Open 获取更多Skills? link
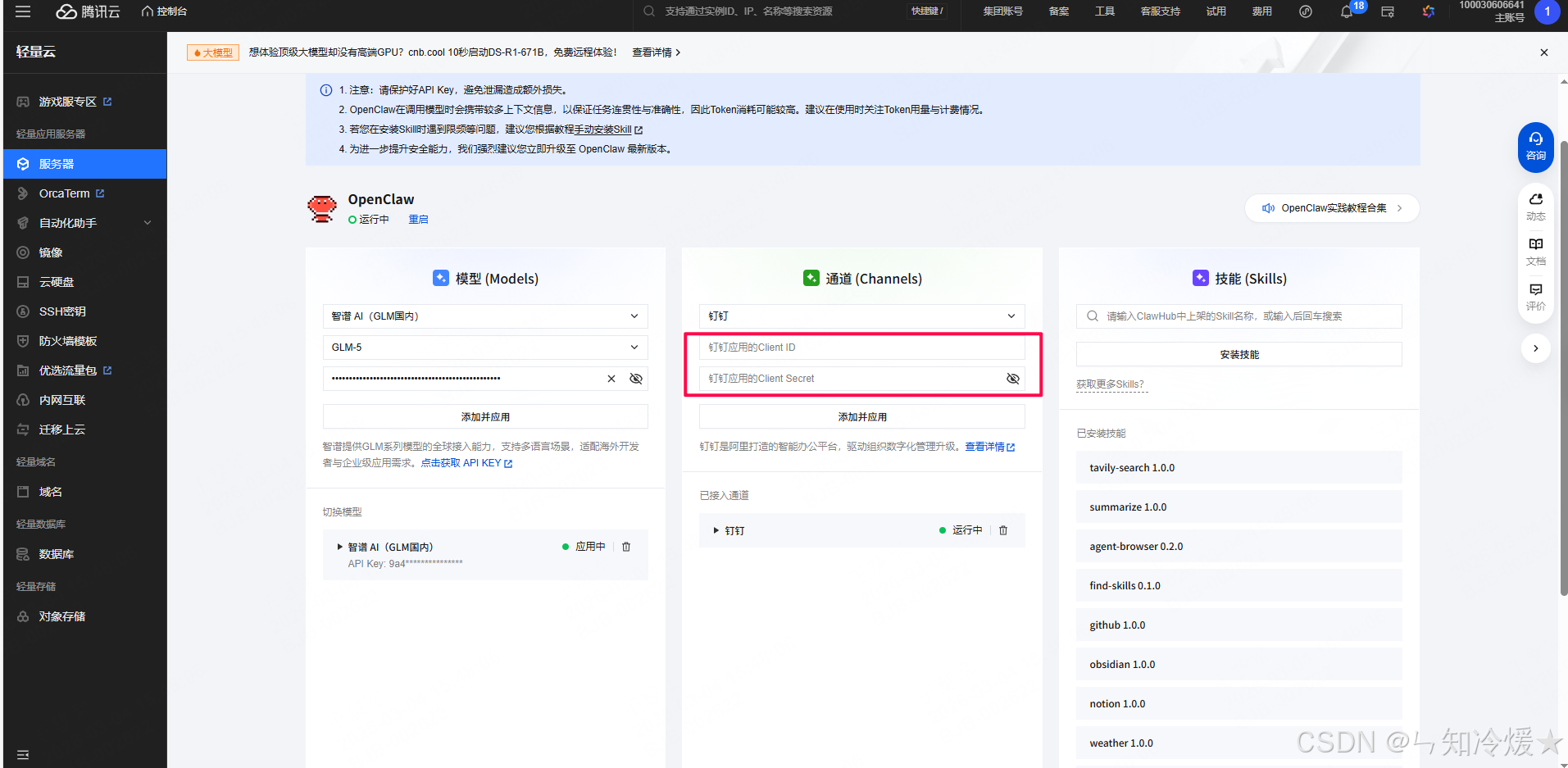The height and width of the screenshot is (768, 1568). (1111, 384)
